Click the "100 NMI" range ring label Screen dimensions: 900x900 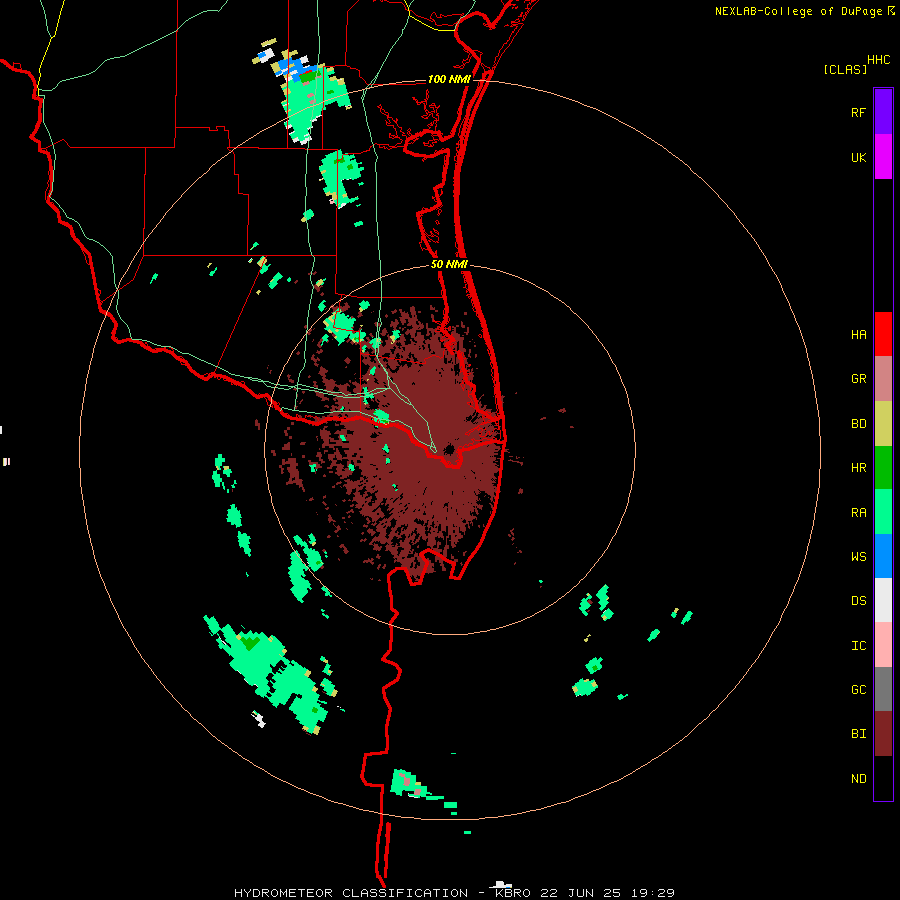coord(449,79)
